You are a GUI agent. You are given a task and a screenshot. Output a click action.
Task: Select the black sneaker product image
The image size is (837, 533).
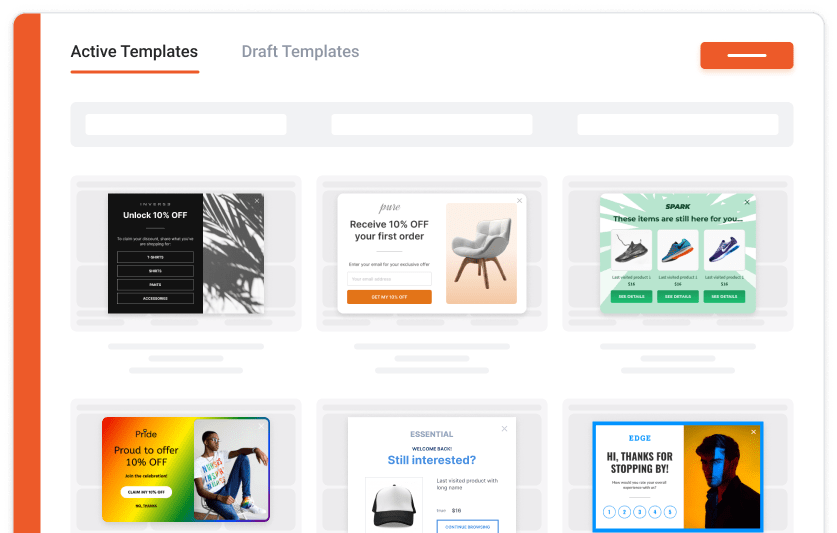click(631, 250)
